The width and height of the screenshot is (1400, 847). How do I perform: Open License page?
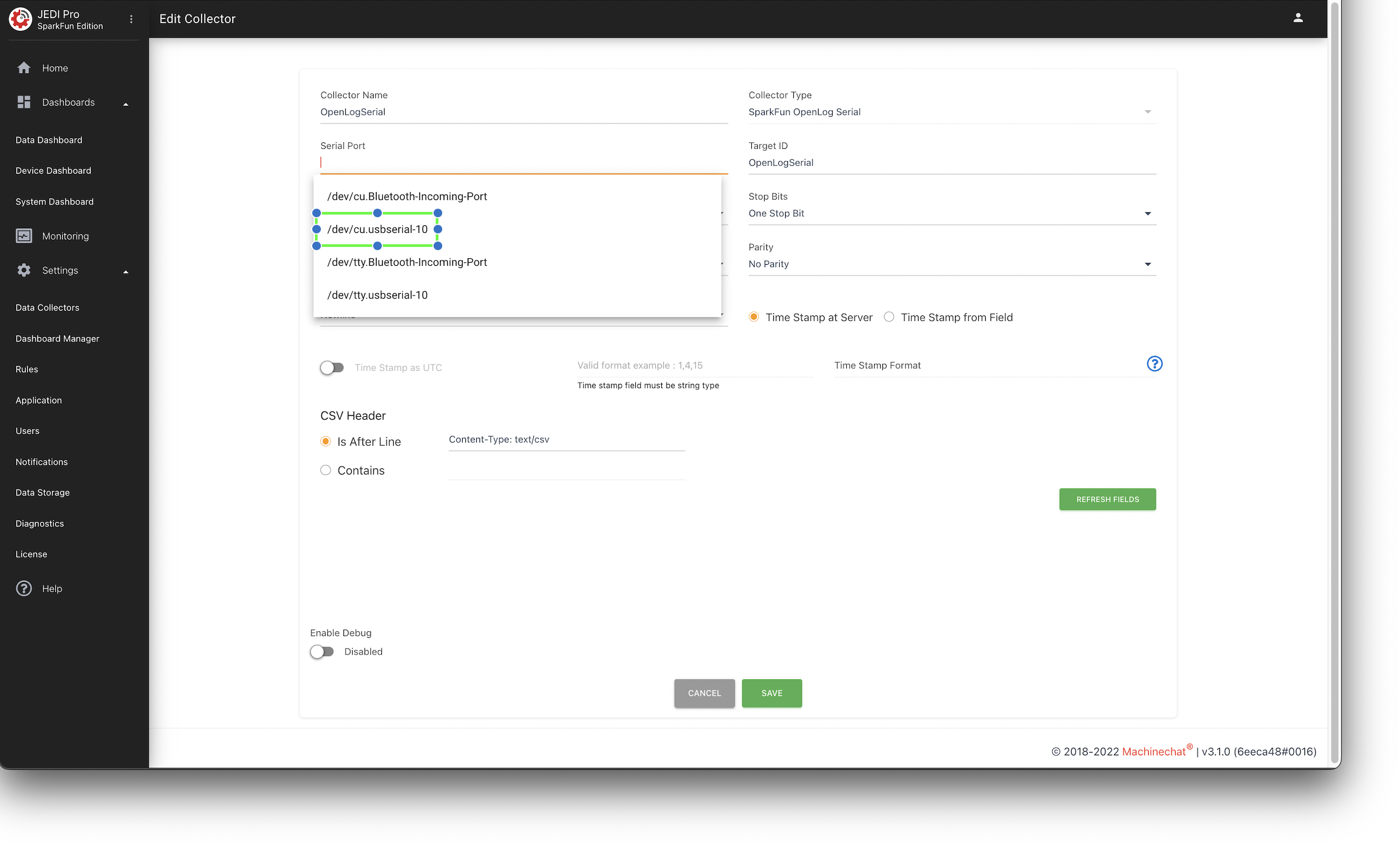click(31, 555)
